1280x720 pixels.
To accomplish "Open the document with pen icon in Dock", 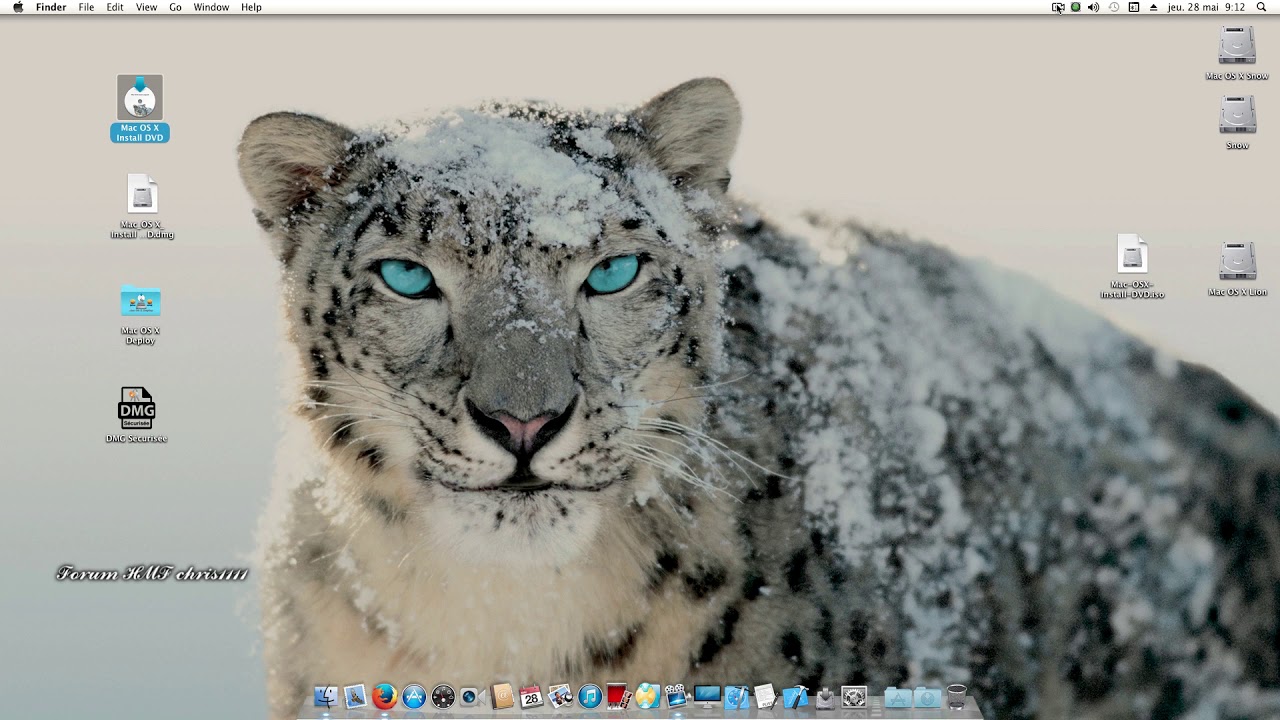I will [766, 697].
